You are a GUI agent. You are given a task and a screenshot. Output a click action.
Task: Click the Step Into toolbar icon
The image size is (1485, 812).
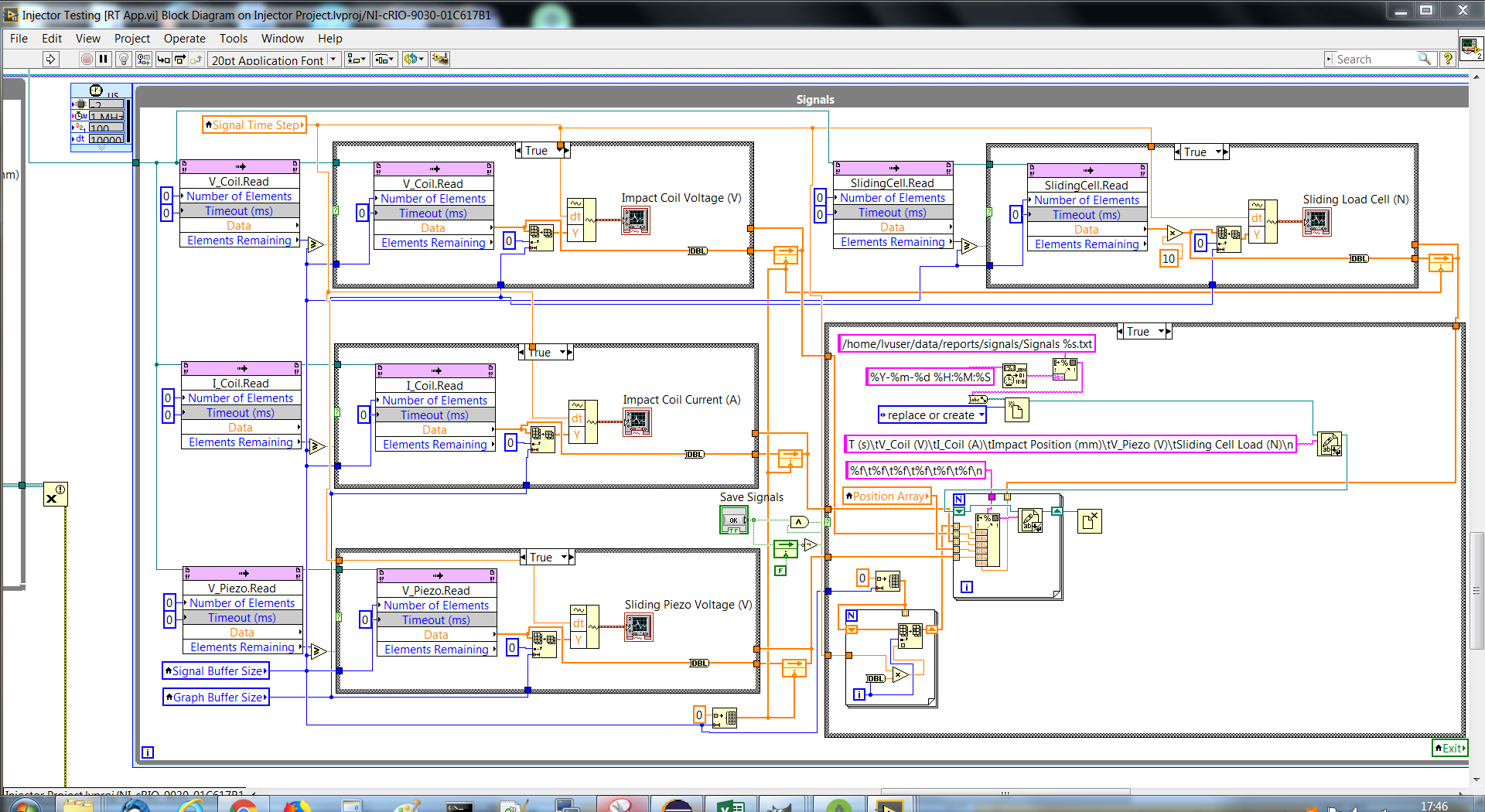coord(163,59)
